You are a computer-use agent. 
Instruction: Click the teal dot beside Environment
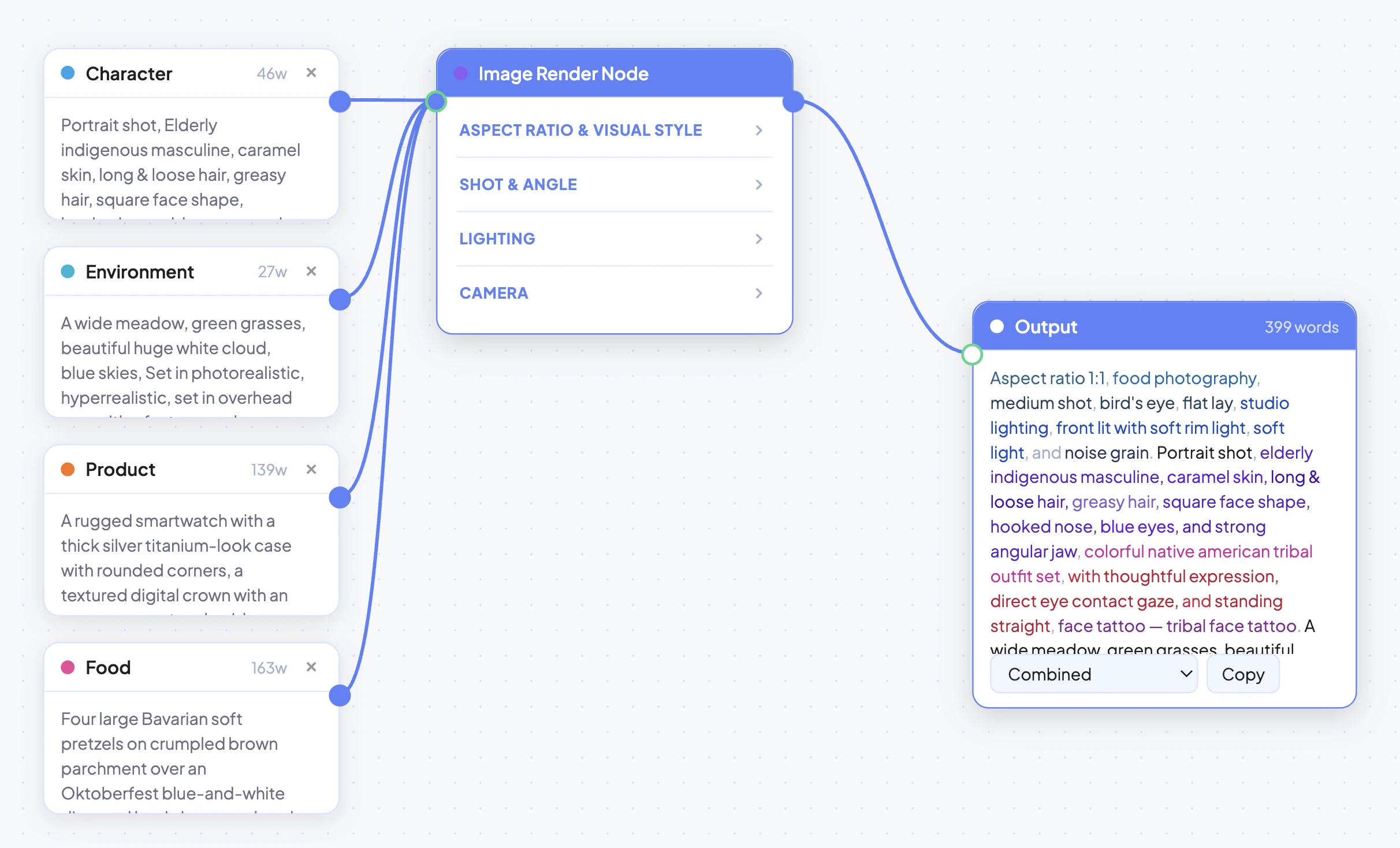[68, 271]
